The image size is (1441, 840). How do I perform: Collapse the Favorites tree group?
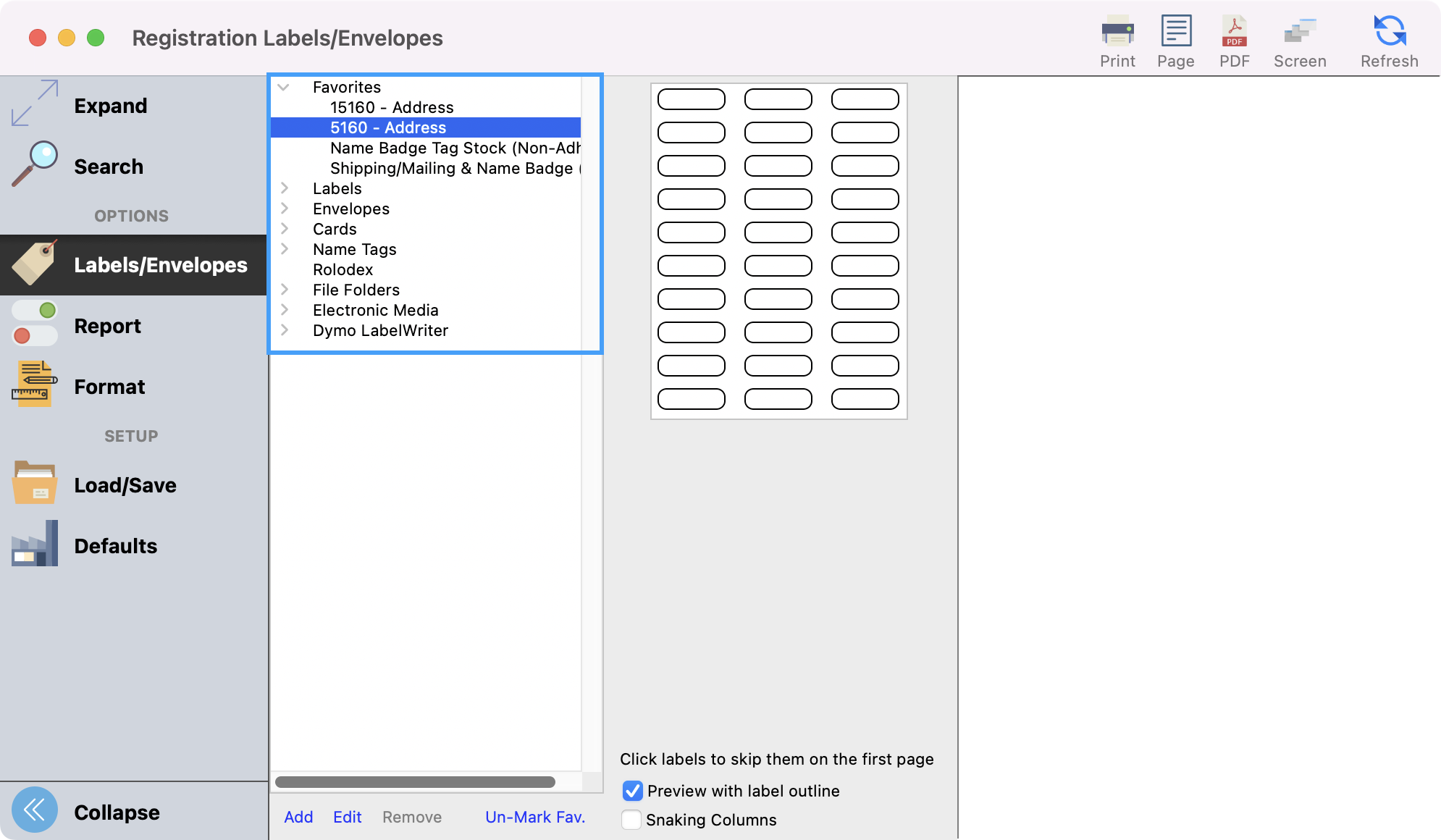click(284, 87)
